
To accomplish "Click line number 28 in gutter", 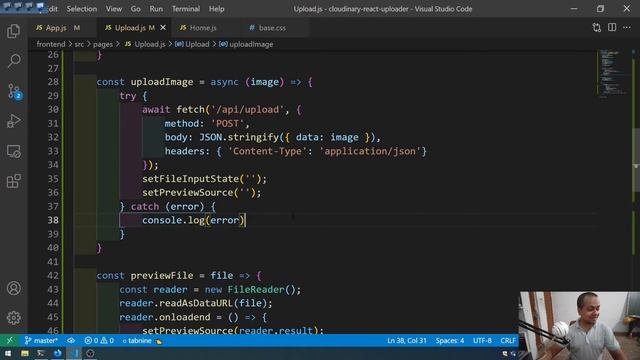I will pyautogui.click(x=53, y=82).
